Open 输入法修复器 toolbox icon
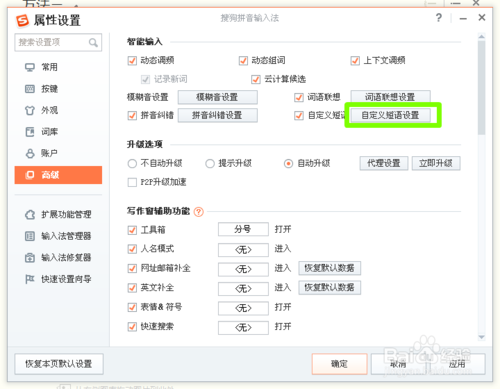The height and width of the screenshot is (389, 500). coord(30,258)
